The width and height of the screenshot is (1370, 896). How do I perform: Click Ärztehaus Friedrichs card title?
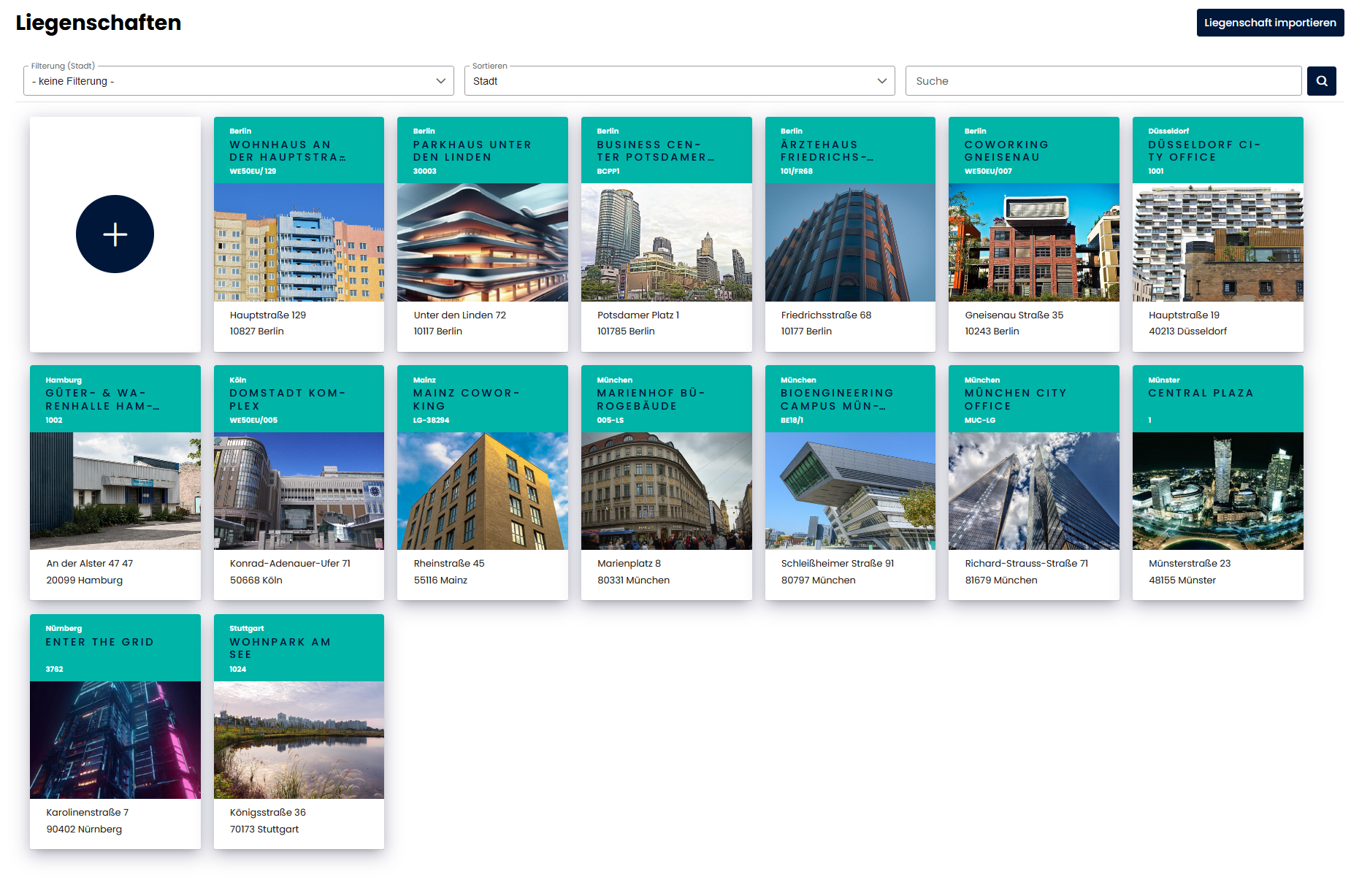(827, 151)
